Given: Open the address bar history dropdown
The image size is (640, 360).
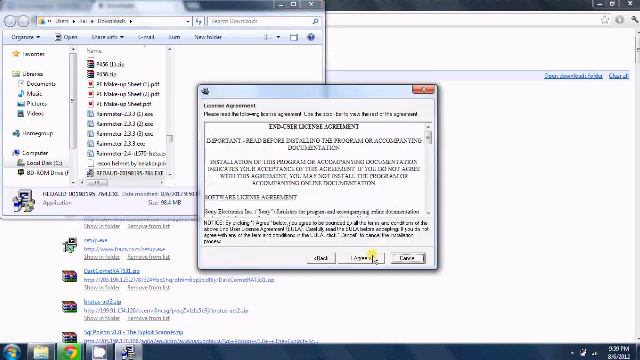Looking at the screenshot, I should (188, 21).
